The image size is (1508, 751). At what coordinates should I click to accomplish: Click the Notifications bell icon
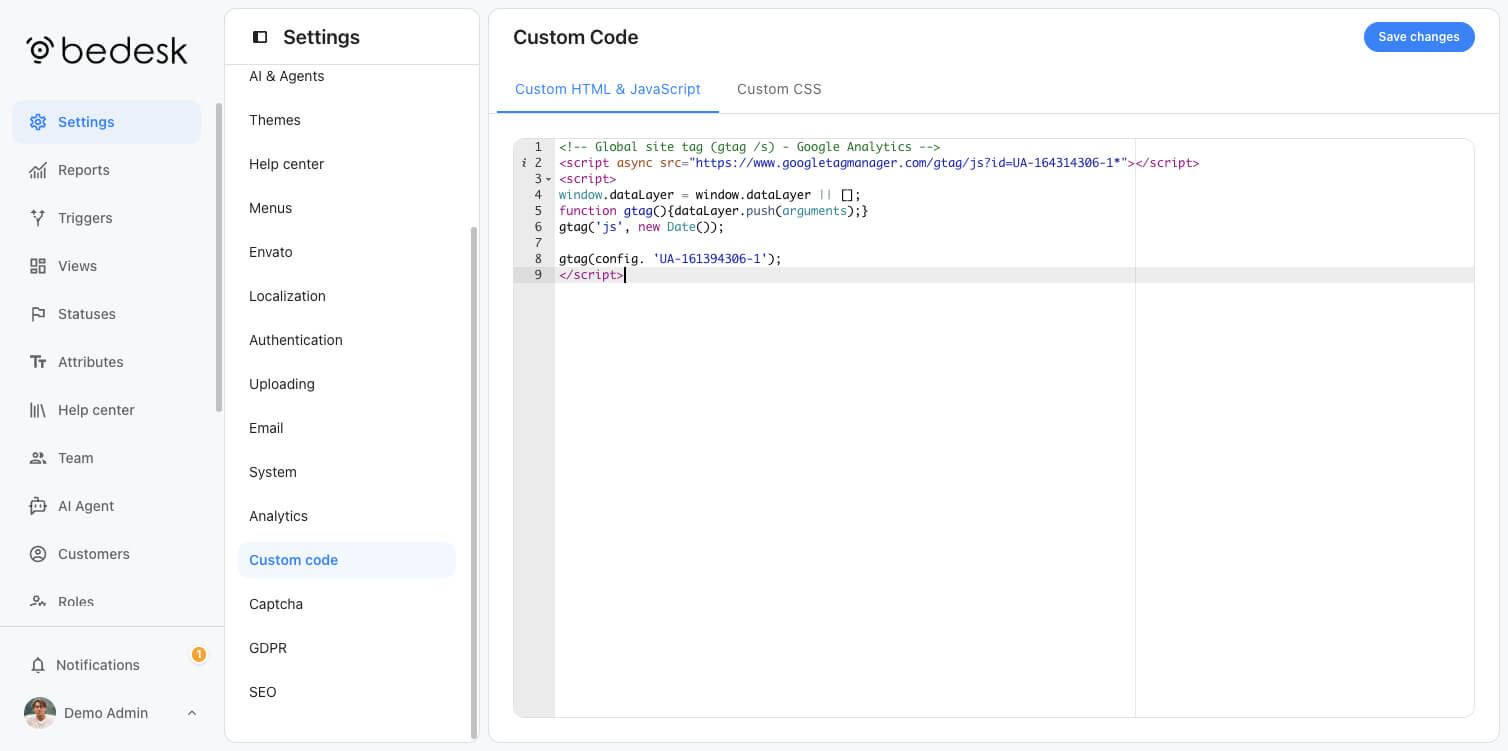tap(38, 665)
